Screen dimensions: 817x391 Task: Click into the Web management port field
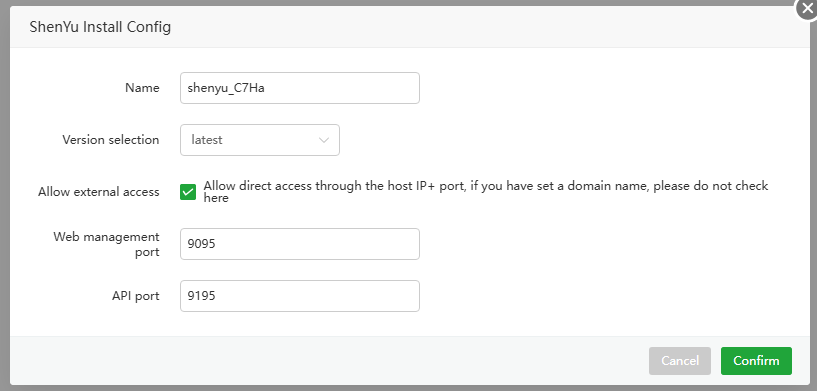[300, 243]
